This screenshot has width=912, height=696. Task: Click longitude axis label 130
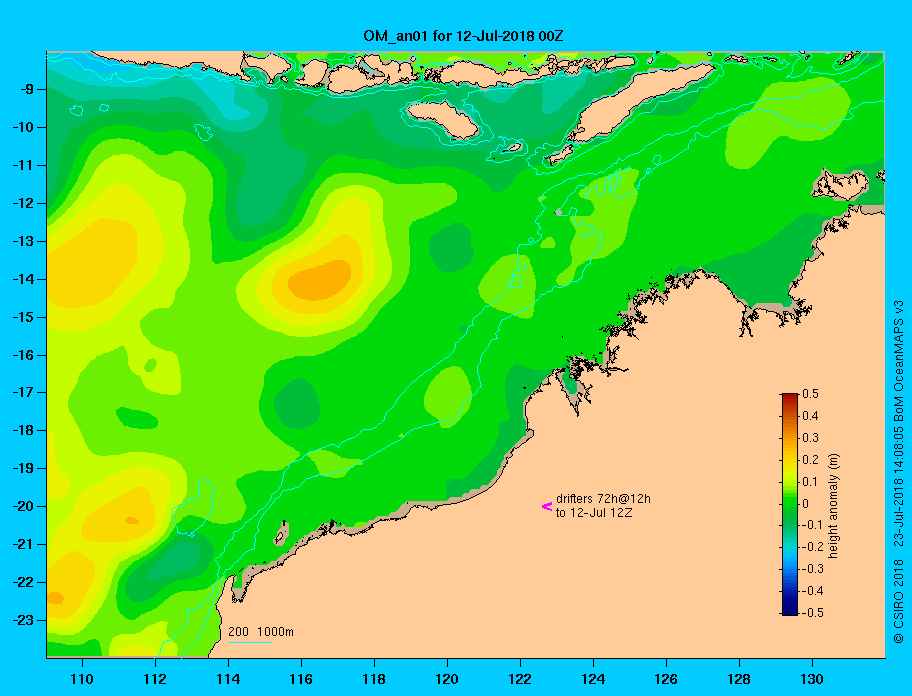[812, 679]
